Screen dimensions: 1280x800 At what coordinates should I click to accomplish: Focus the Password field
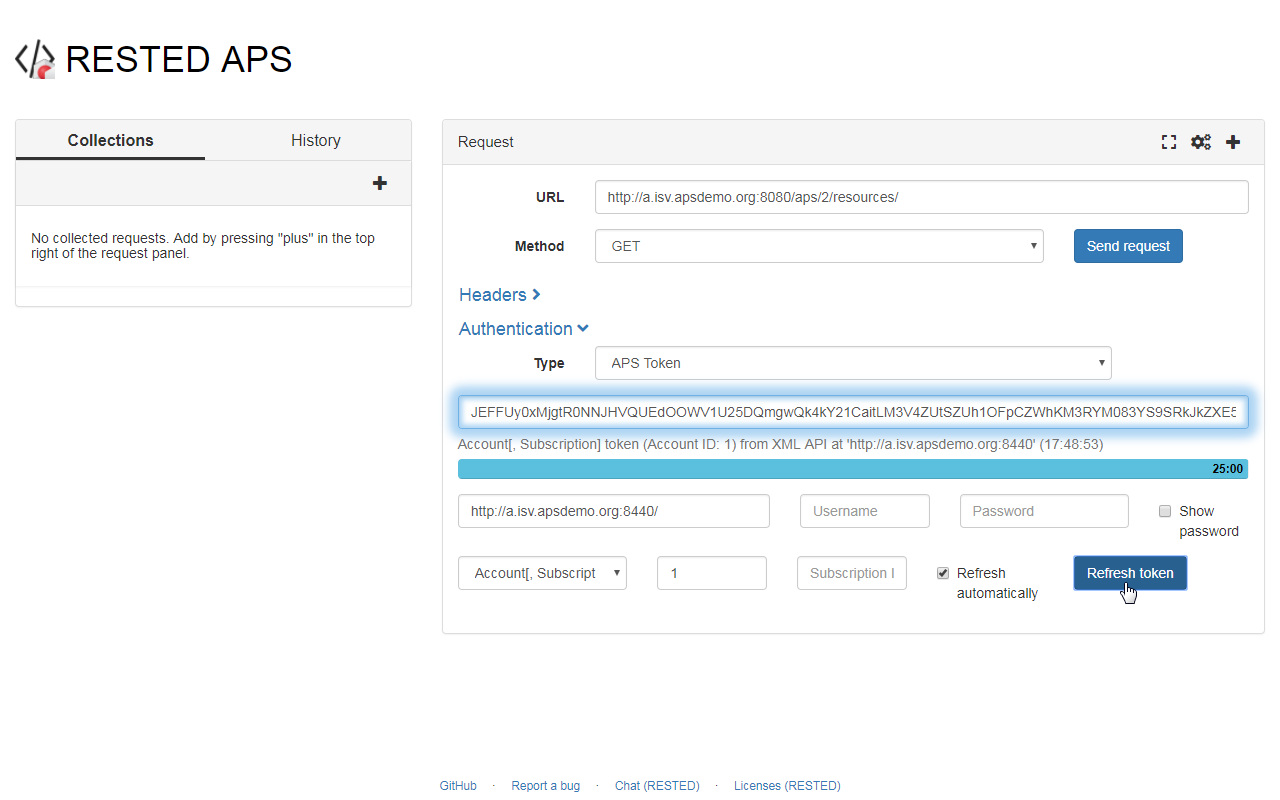point(1044,511)
